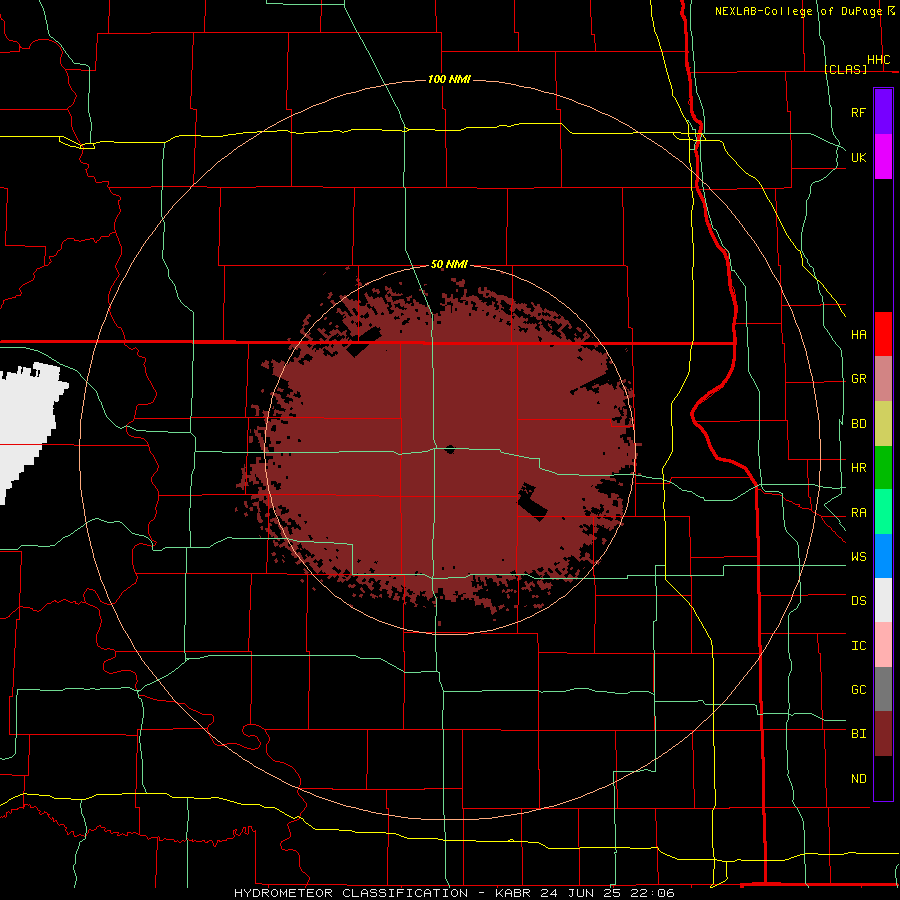The width and height of the screenshot is (900, 900).
Task: Click the BD legend label
Action: [858, 424]
